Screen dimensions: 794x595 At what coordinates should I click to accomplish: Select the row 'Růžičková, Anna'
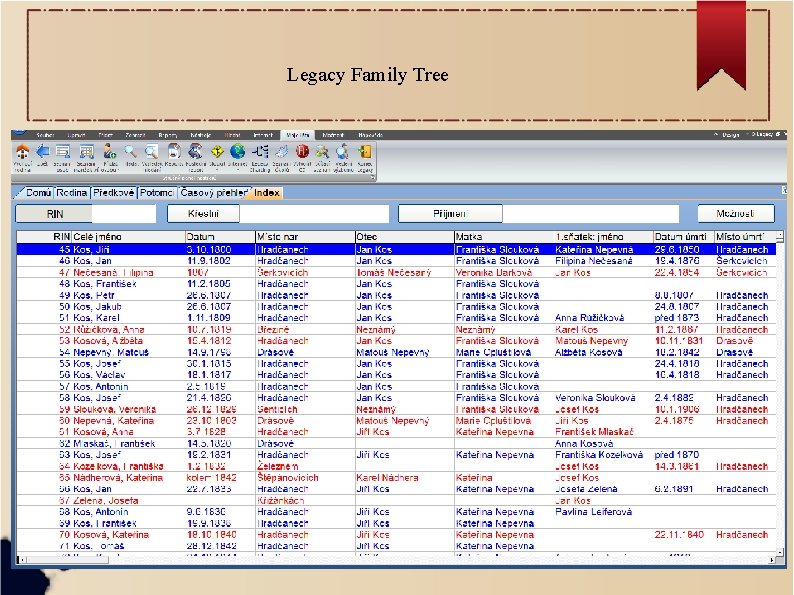[x=396, y=329]
